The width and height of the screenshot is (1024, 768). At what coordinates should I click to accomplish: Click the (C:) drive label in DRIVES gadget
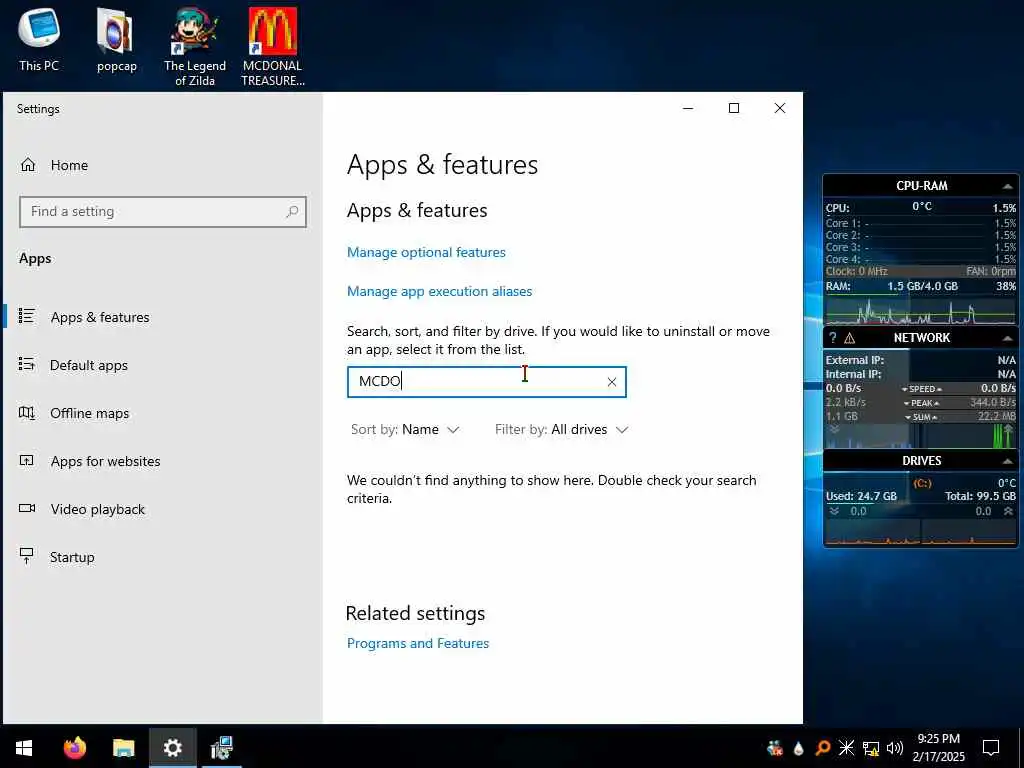click(x=922, y=483)
